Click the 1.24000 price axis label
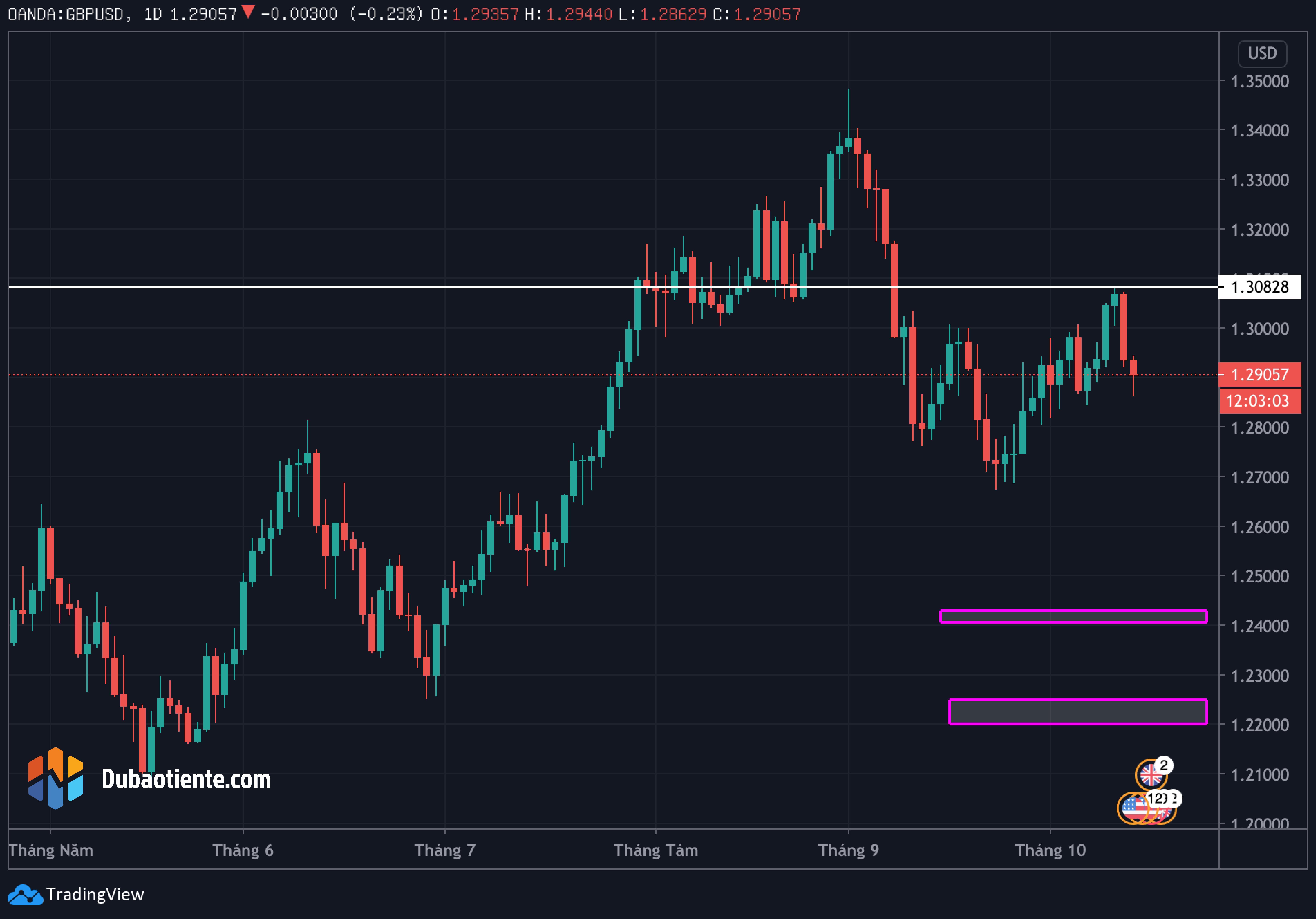This screenshot has width=1316, height=919. pos(1260,626)
